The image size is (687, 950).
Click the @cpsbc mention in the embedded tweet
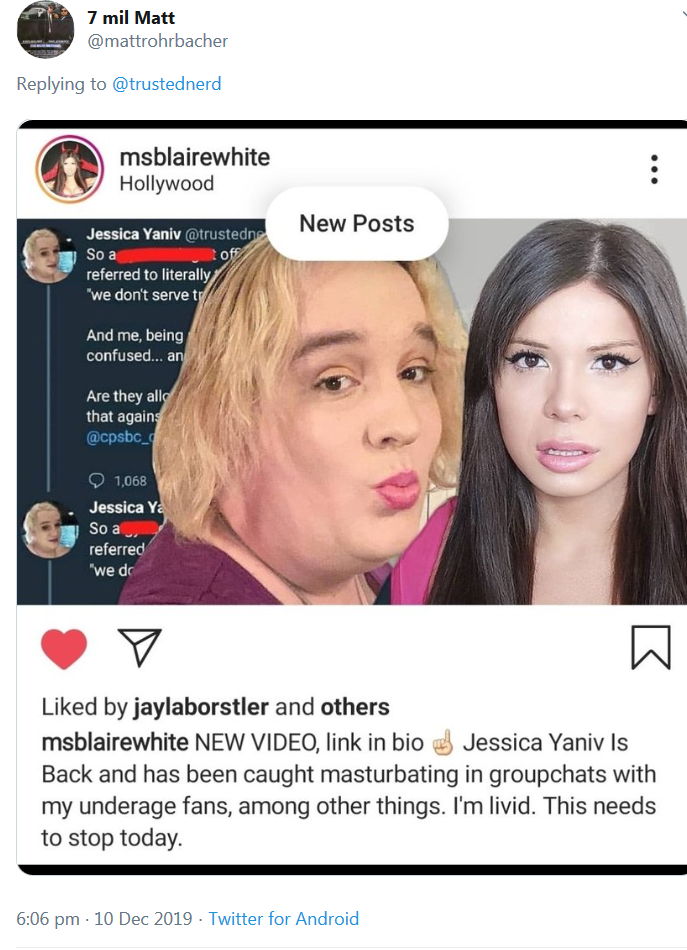120,437
